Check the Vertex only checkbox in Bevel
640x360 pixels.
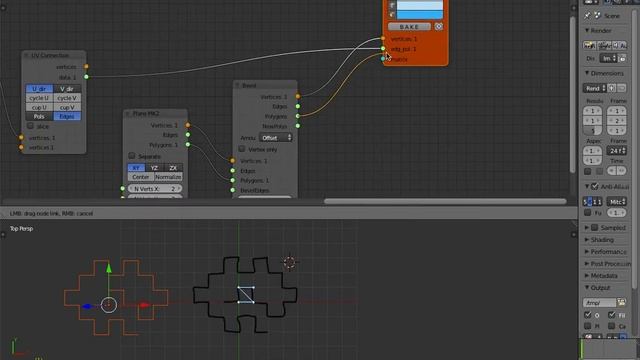click(x=242, y=149)
